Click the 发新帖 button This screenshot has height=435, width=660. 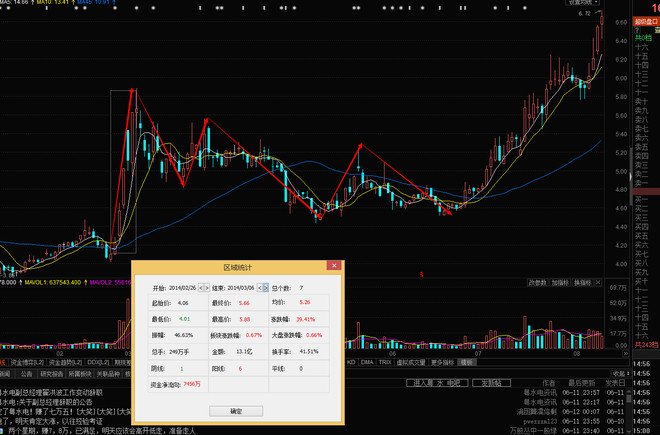coord(491,383)
